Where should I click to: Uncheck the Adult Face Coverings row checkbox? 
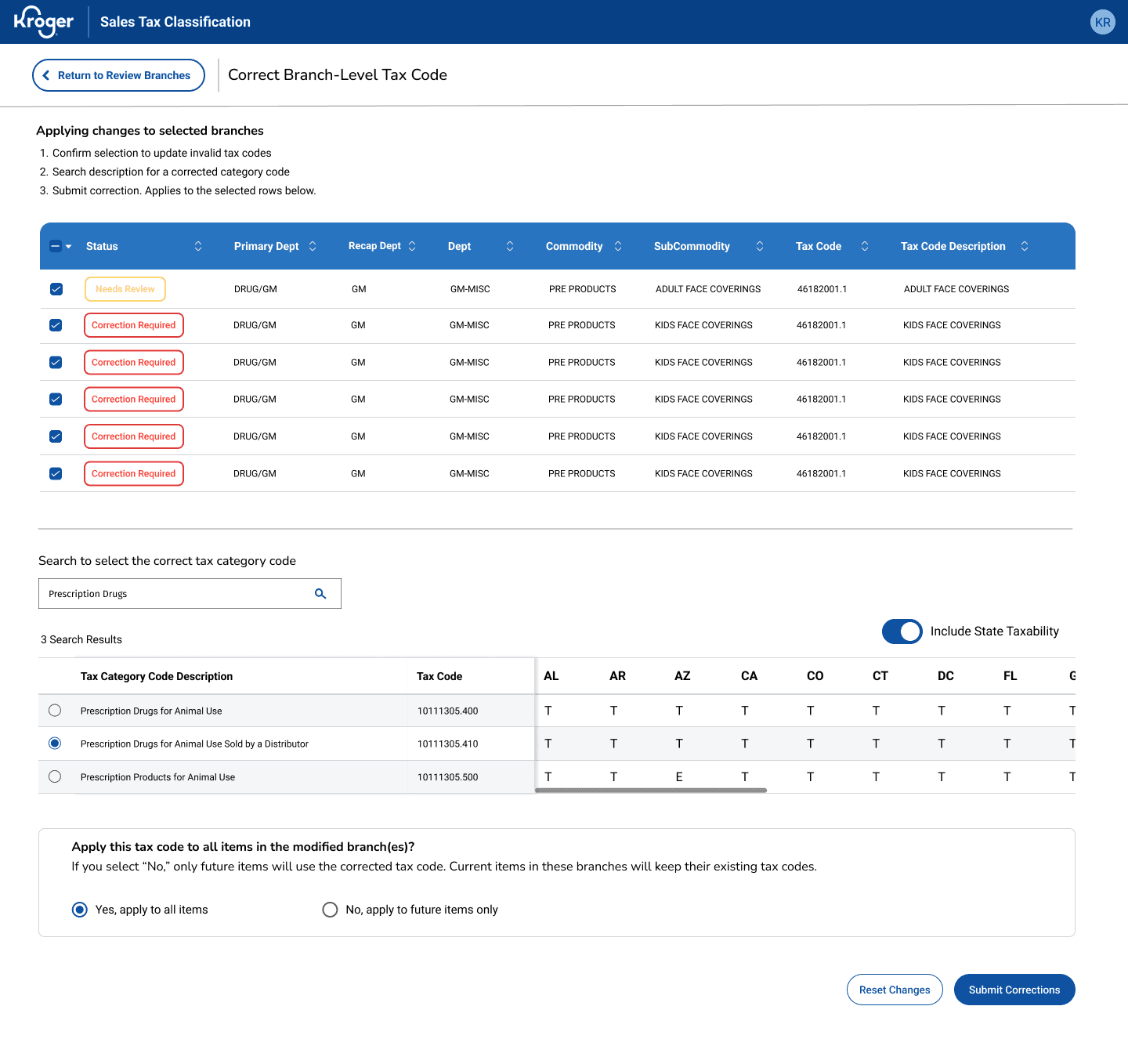pyautogui.click(x=56, y=289)
